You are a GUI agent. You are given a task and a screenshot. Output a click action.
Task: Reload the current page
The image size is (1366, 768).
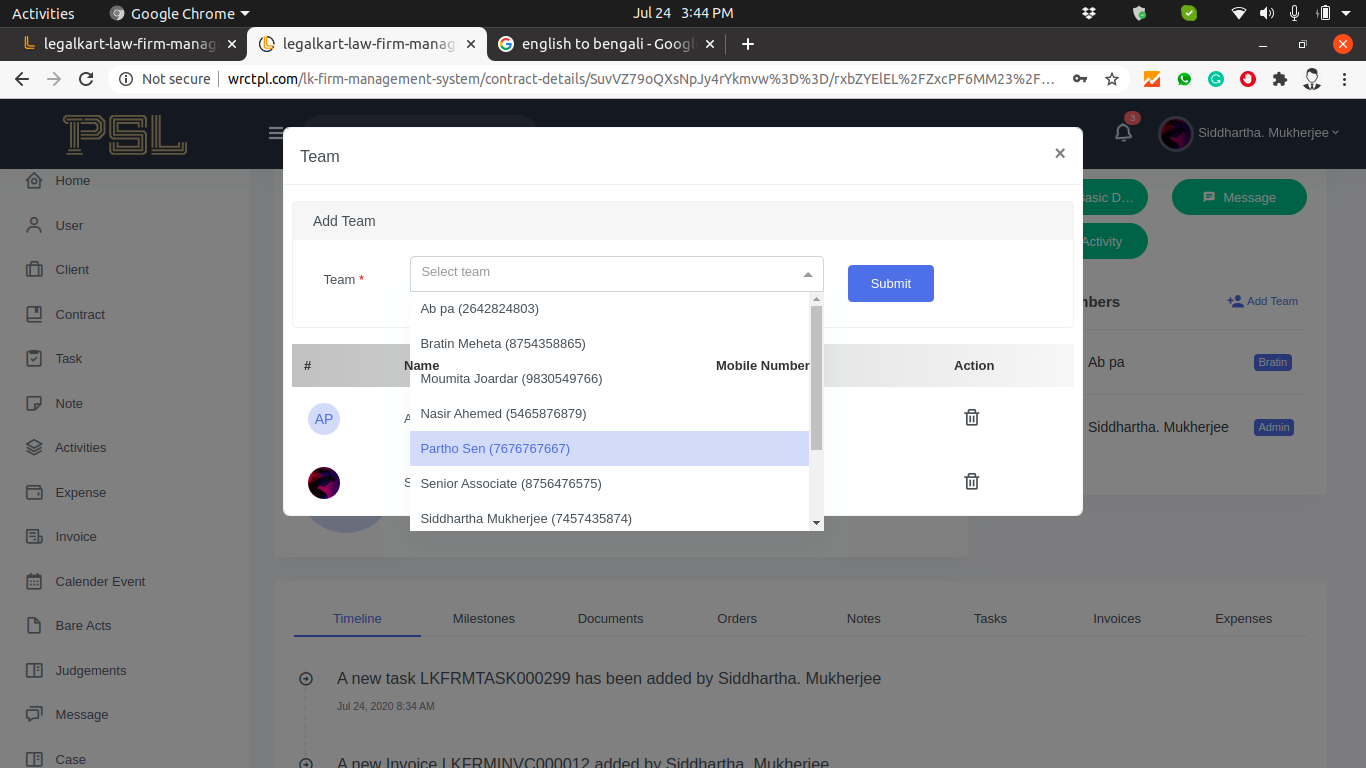coord(86,79)
